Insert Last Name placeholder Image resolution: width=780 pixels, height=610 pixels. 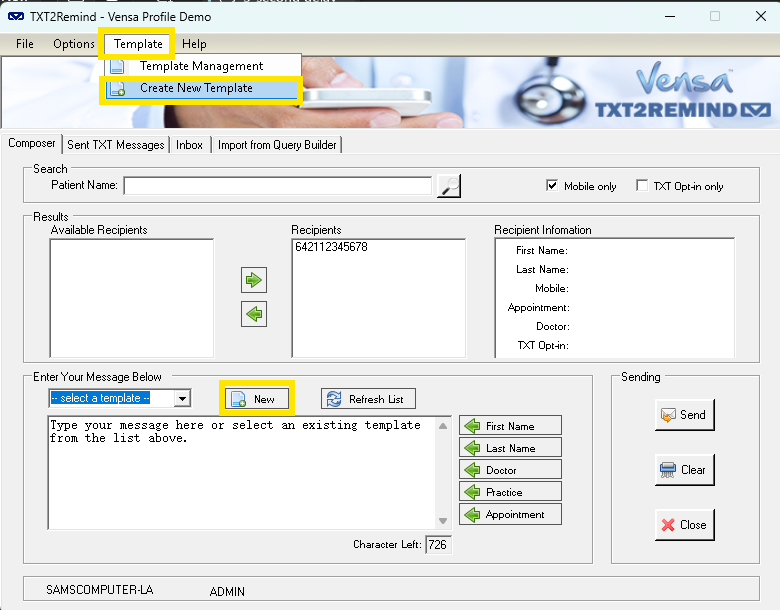coord(510,448)
